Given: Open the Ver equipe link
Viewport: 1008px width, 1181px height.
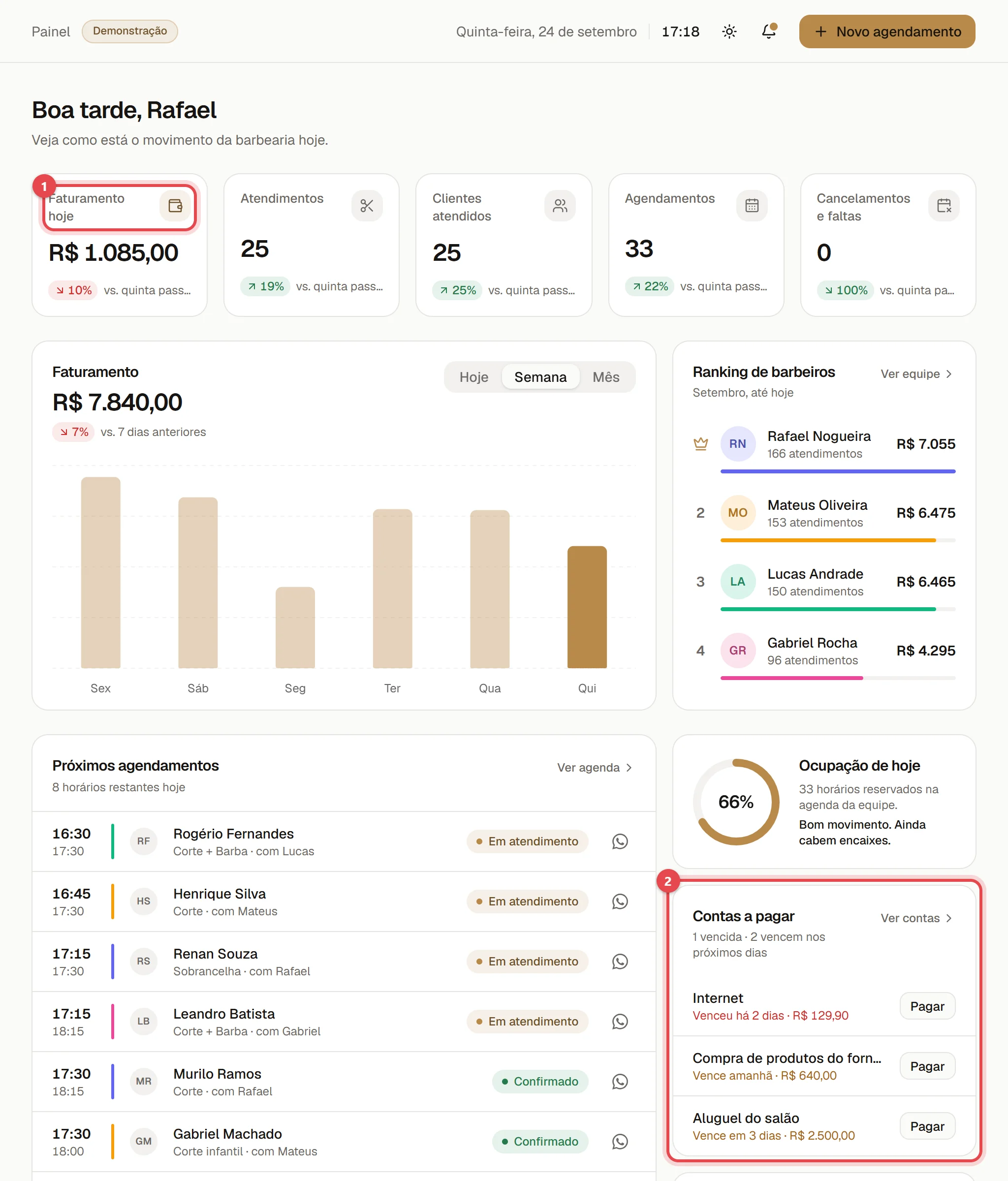Looking at the screenshot, I should pos(916,374).
